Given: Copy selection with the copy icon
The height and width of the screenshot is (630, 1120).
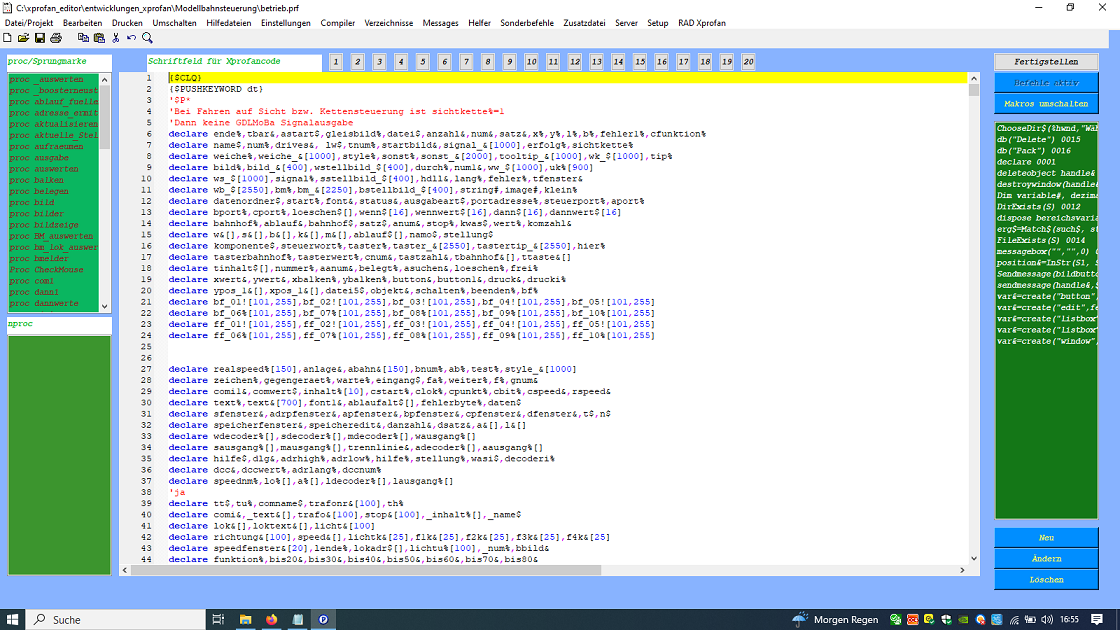Looking at the screenshot, I should pyautogui.click(x=83, y=38).
